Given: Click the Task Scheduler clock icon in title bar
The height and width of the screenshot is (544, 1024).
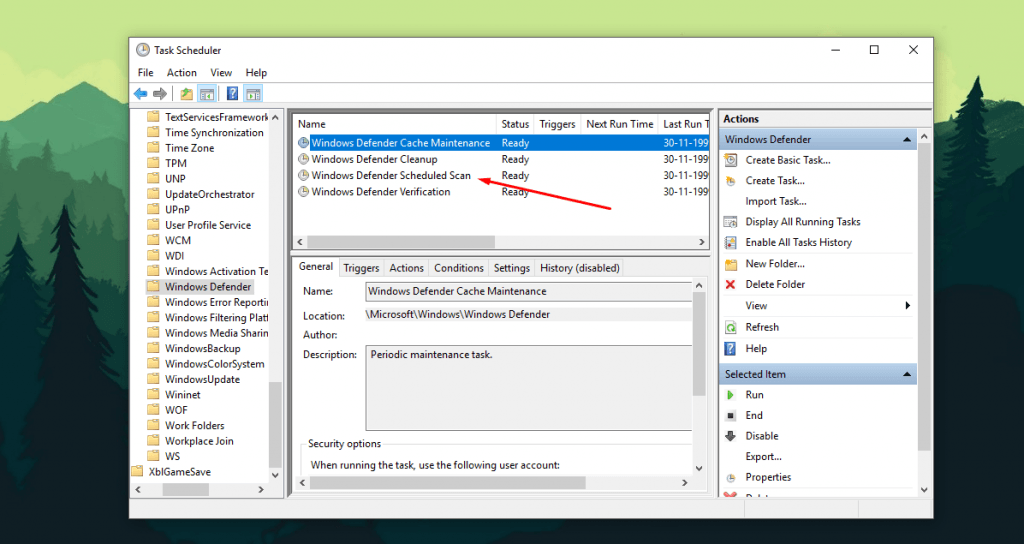Looking at the screenshot, I should [142, 50].
